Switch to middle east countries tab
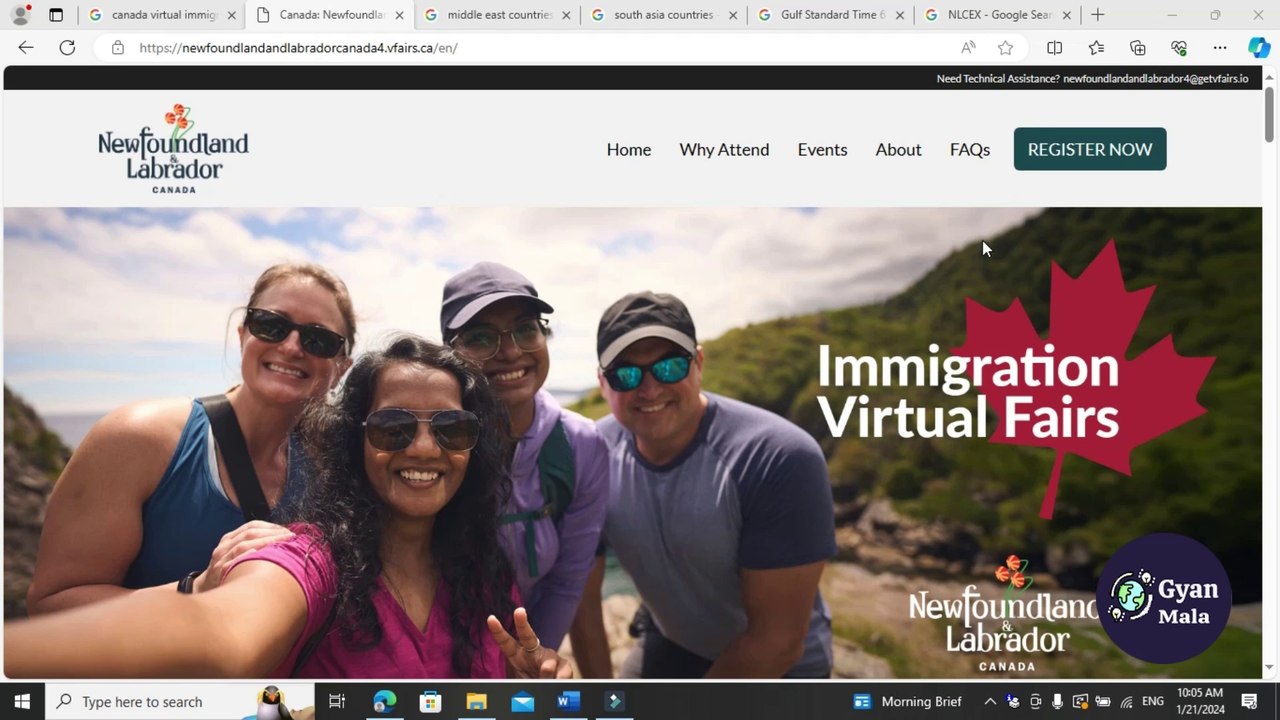The image size is (1280, 720). click(x=497, y=15)
